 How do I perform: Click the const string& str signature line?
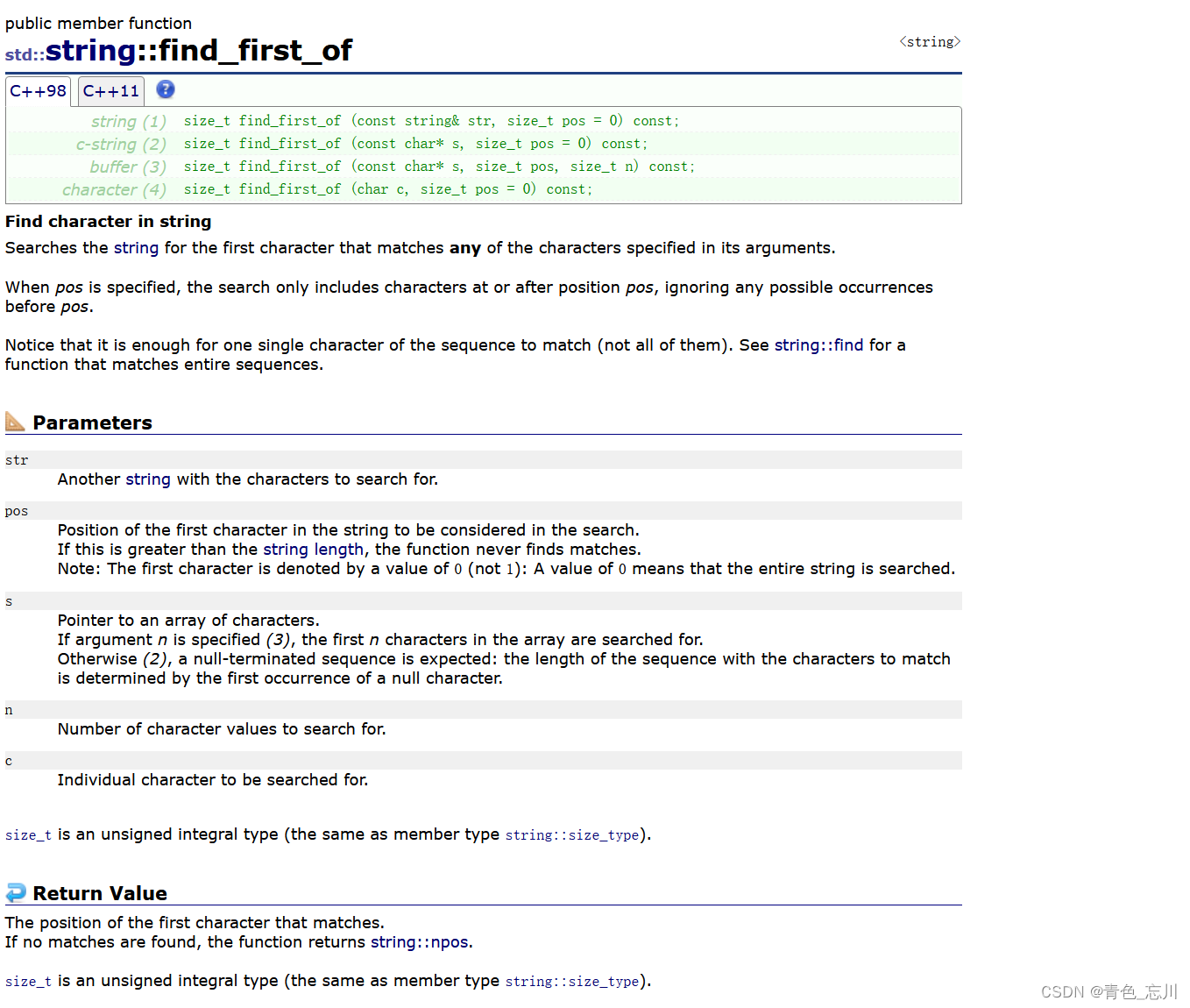point(431,121)
